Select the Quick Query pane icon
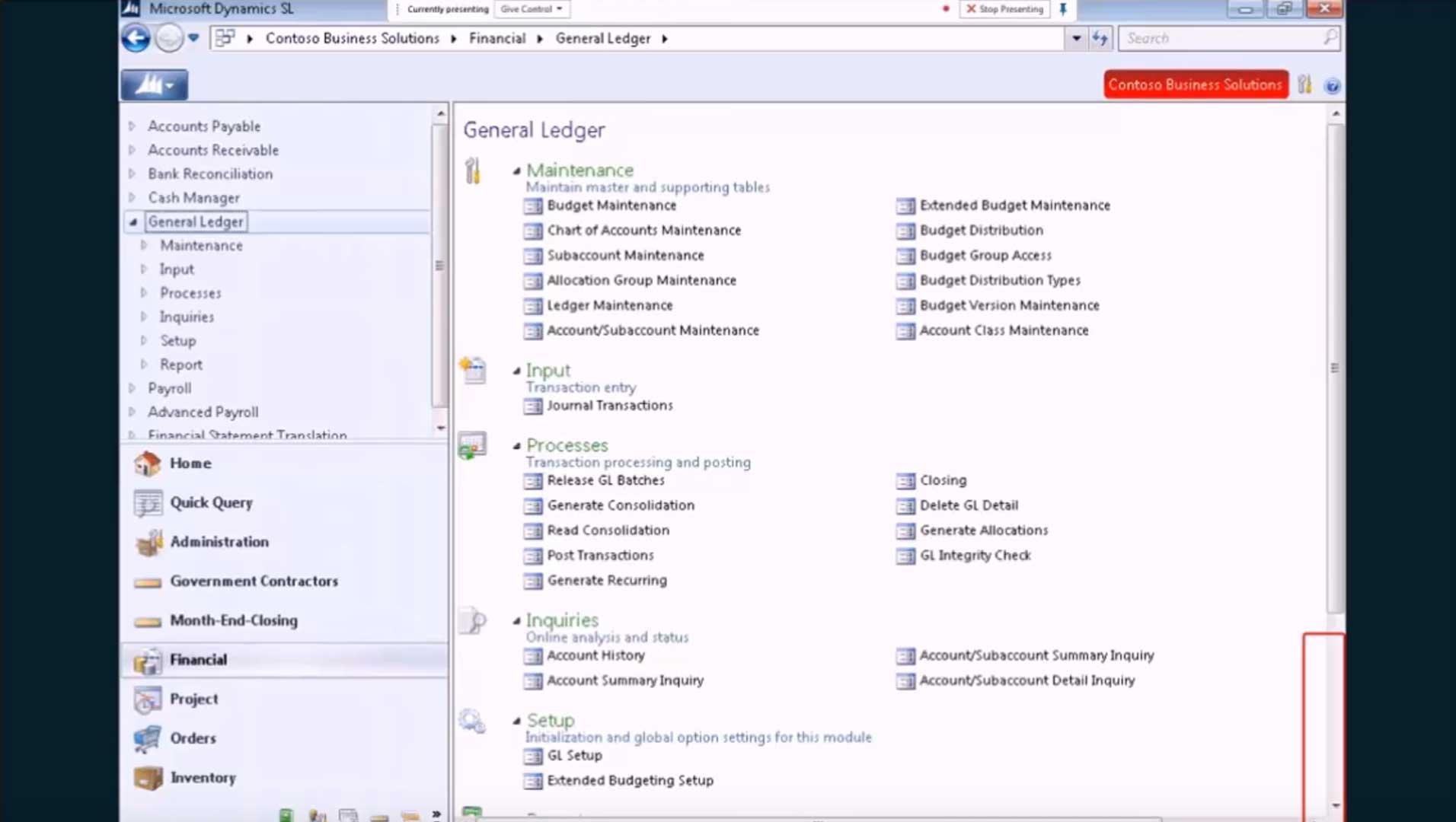 [148, 503]
